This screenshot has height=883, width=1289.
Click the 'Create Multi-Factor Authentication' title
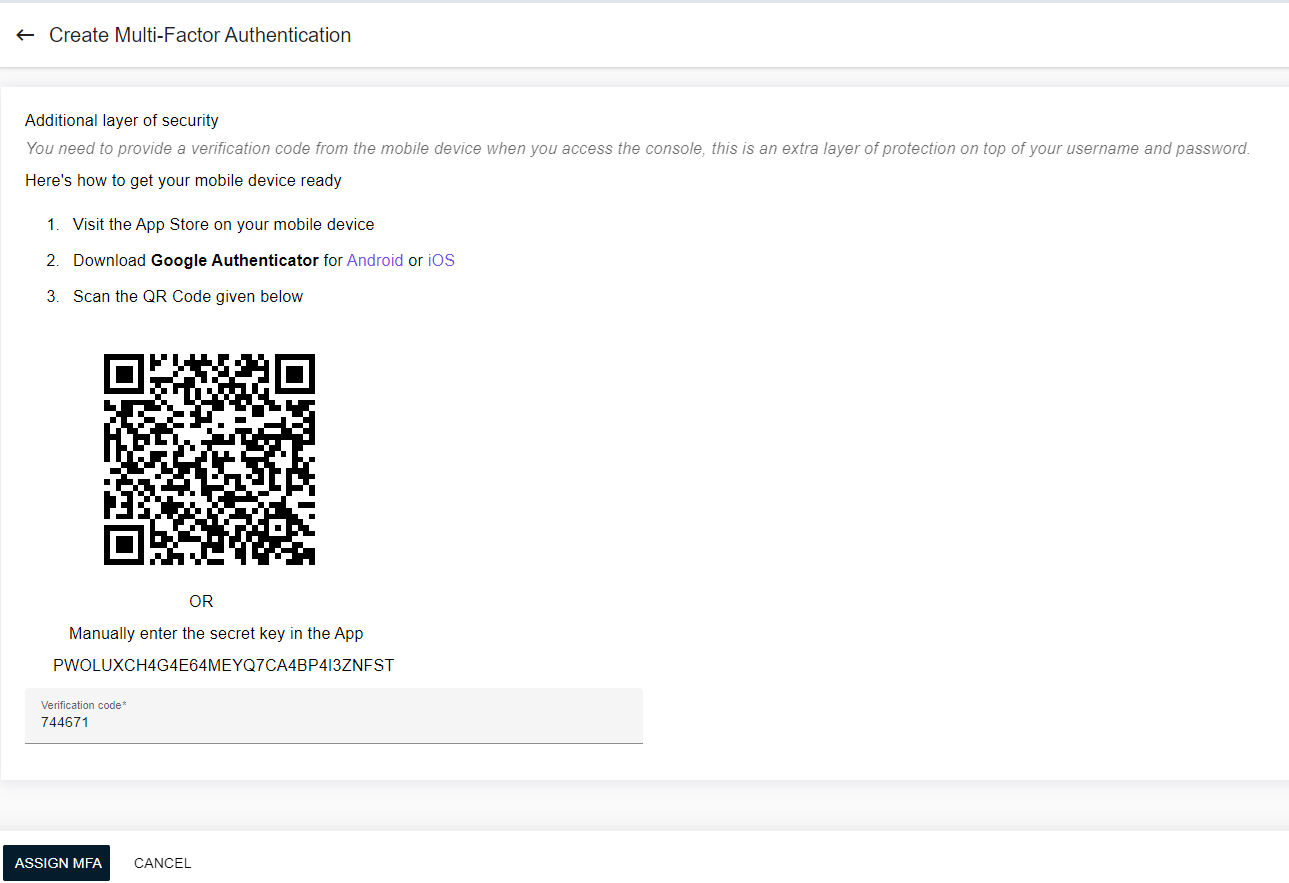[x=200, y=35]
